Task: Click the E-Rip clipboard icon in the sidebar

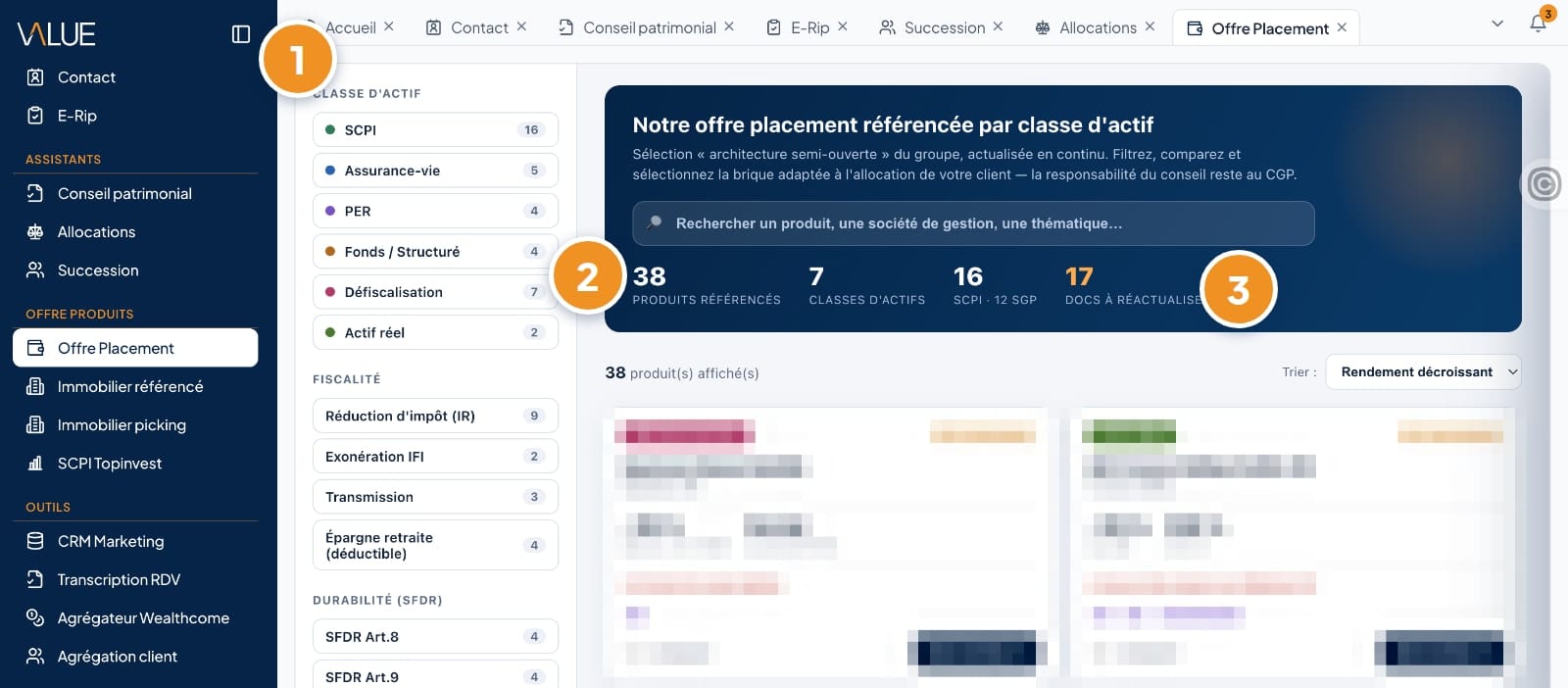Action: (35, 116)
